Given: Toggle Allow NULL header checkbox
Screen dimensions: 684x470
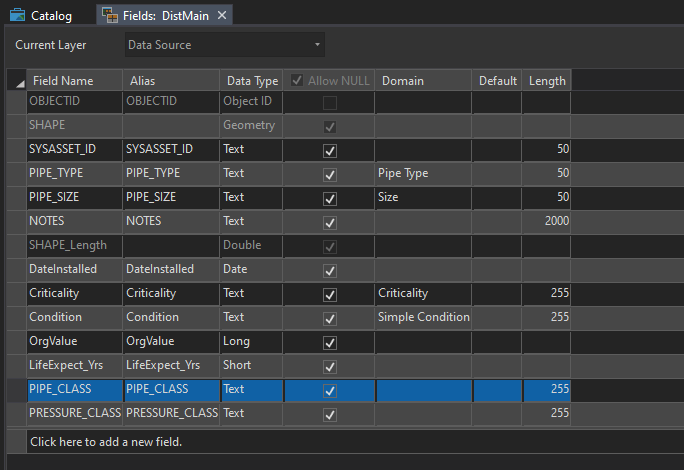Looking at the screenshot, I should click(297, 81).
